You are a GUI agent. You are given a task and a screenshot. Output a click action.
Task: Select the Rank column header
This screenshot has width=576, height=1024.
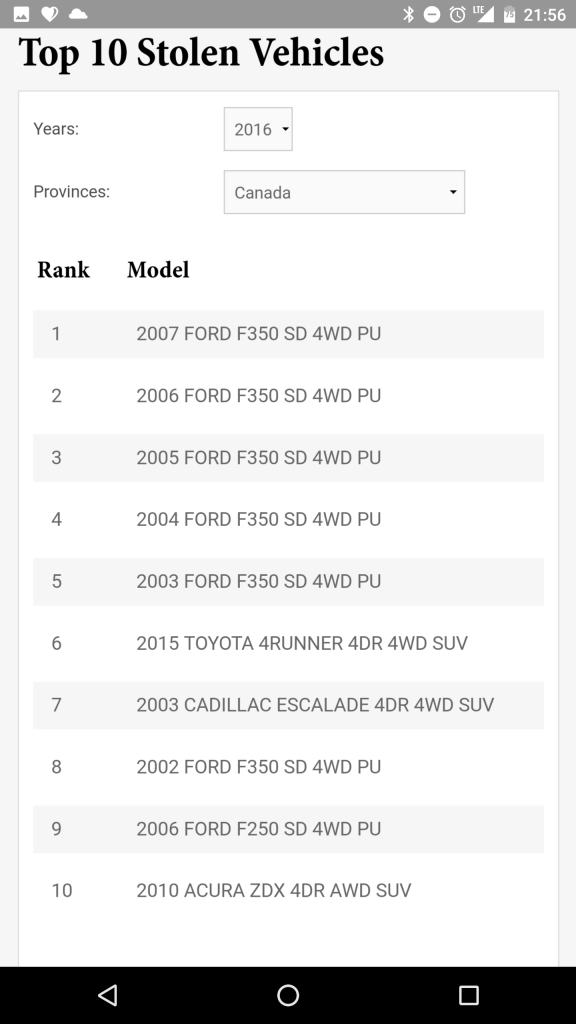[63, 270]
